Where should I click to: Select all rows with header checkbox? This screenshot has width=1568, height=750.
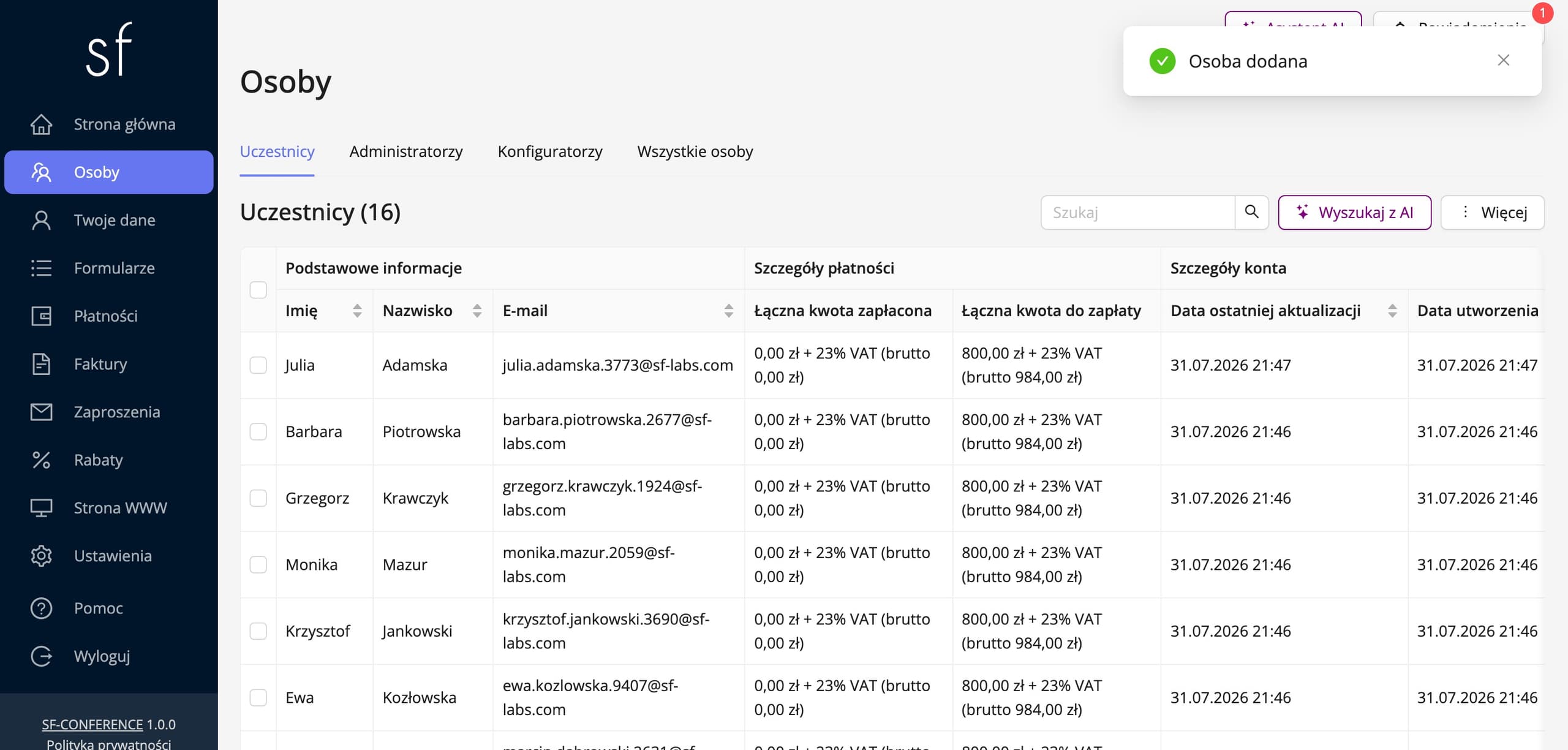pyautogui.click(x=258, y=290)
